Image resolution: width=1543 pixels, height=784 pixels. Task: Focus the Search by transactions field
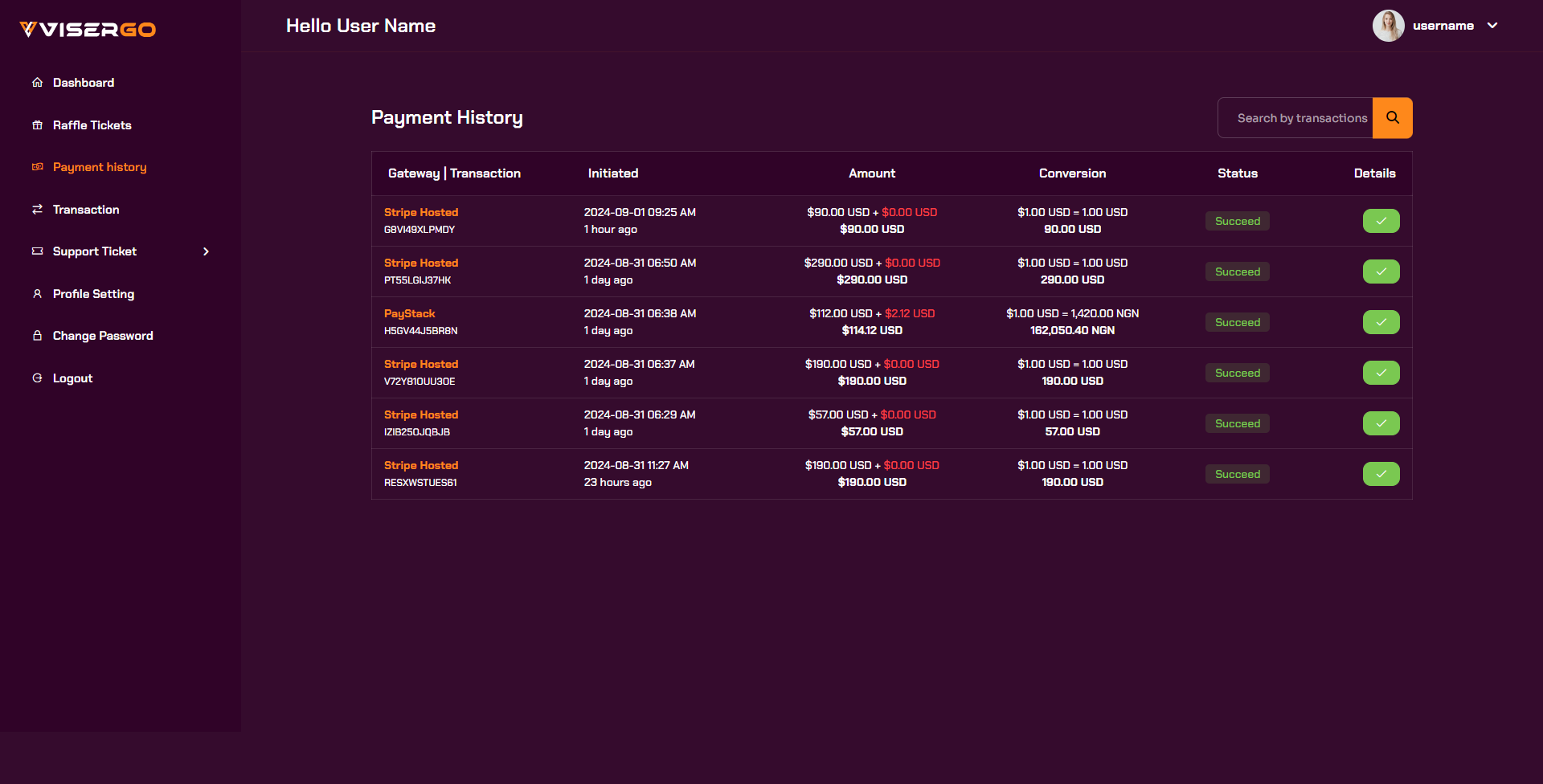click(1295, 118)
